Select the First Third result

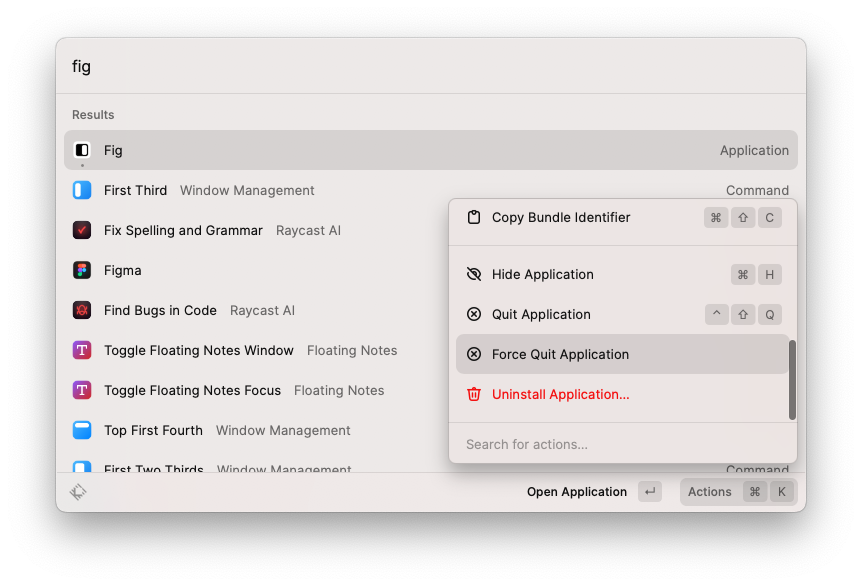coord(431,190)
